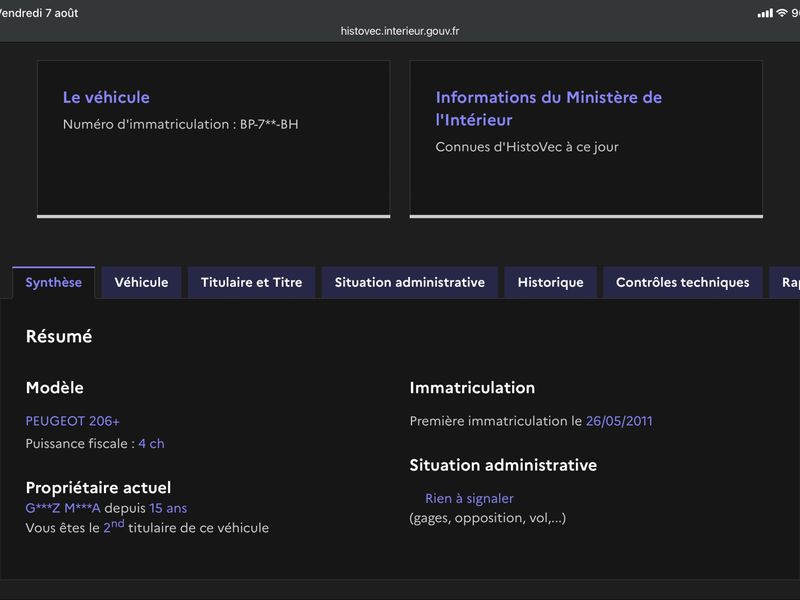Screen dimensions: 800x600
Task: Open the Situation administrative tab
Action: (x=410, y=282)
